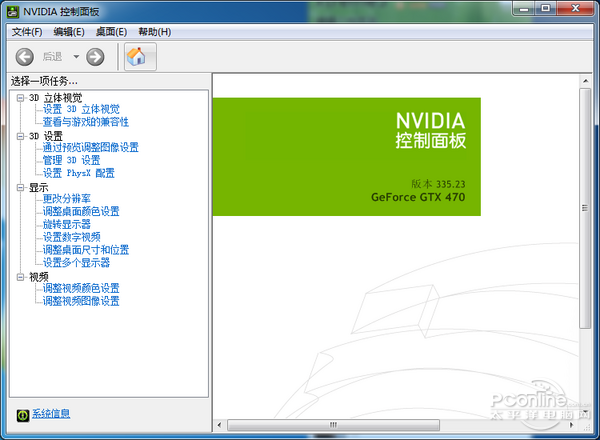The width and height of the screenshot is (600, 440).
Task: Click the Home icon in toolbar
Action: click(x=136, y=57)
